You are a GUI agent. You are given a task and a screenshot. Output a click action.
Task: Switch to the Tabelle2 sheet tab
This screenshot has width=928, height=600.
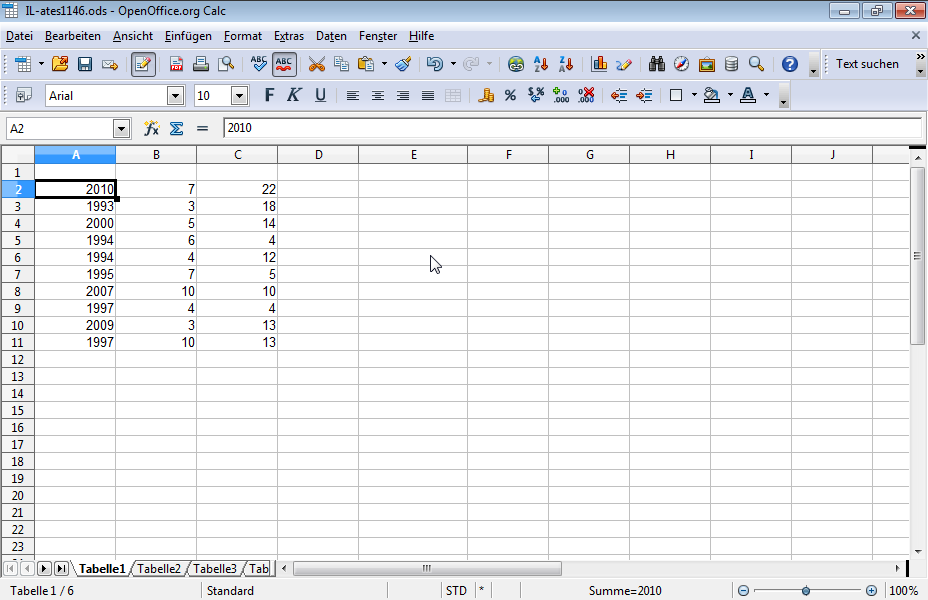click(159, 569)
